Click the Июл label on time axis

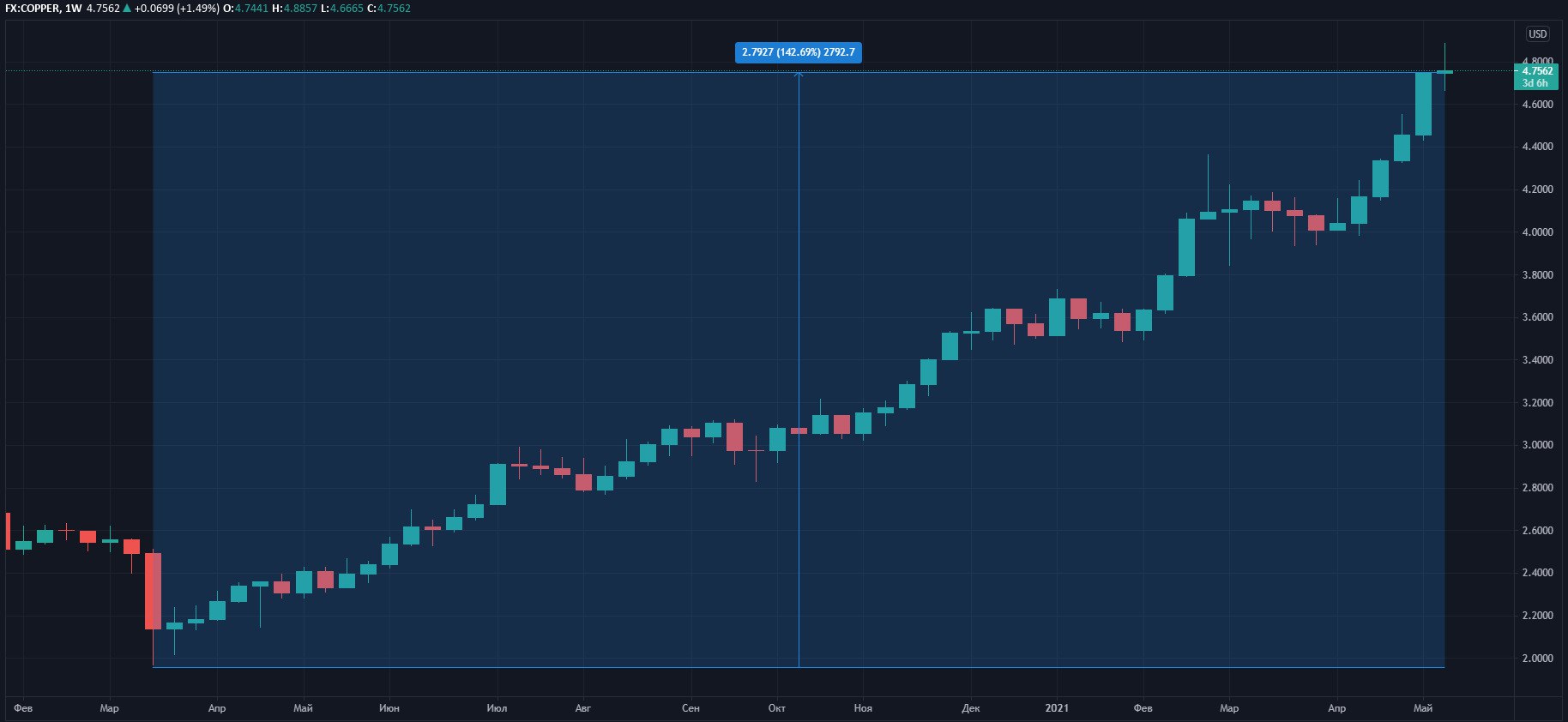point(497,708)
